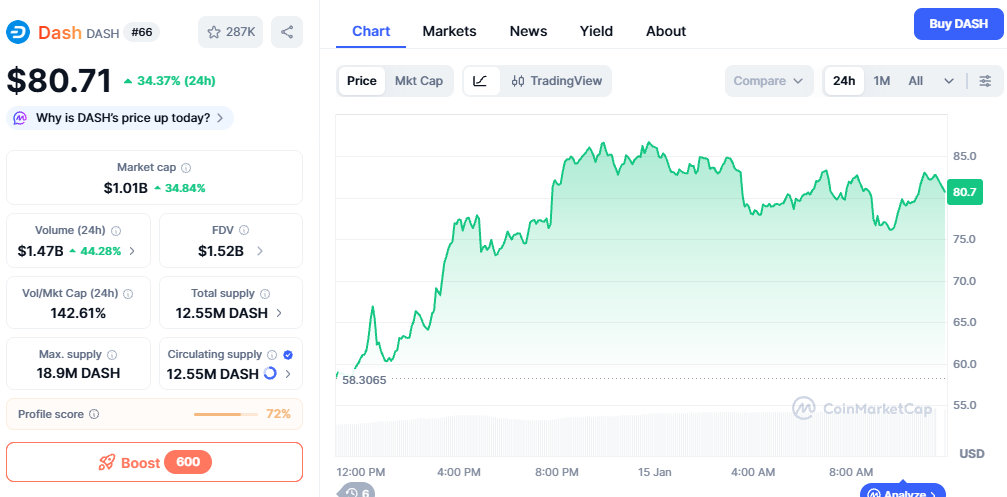The height and width of the screenshot is (497, 1007).
Task: Click Max. supply info icon
Action: coord(112,354)
